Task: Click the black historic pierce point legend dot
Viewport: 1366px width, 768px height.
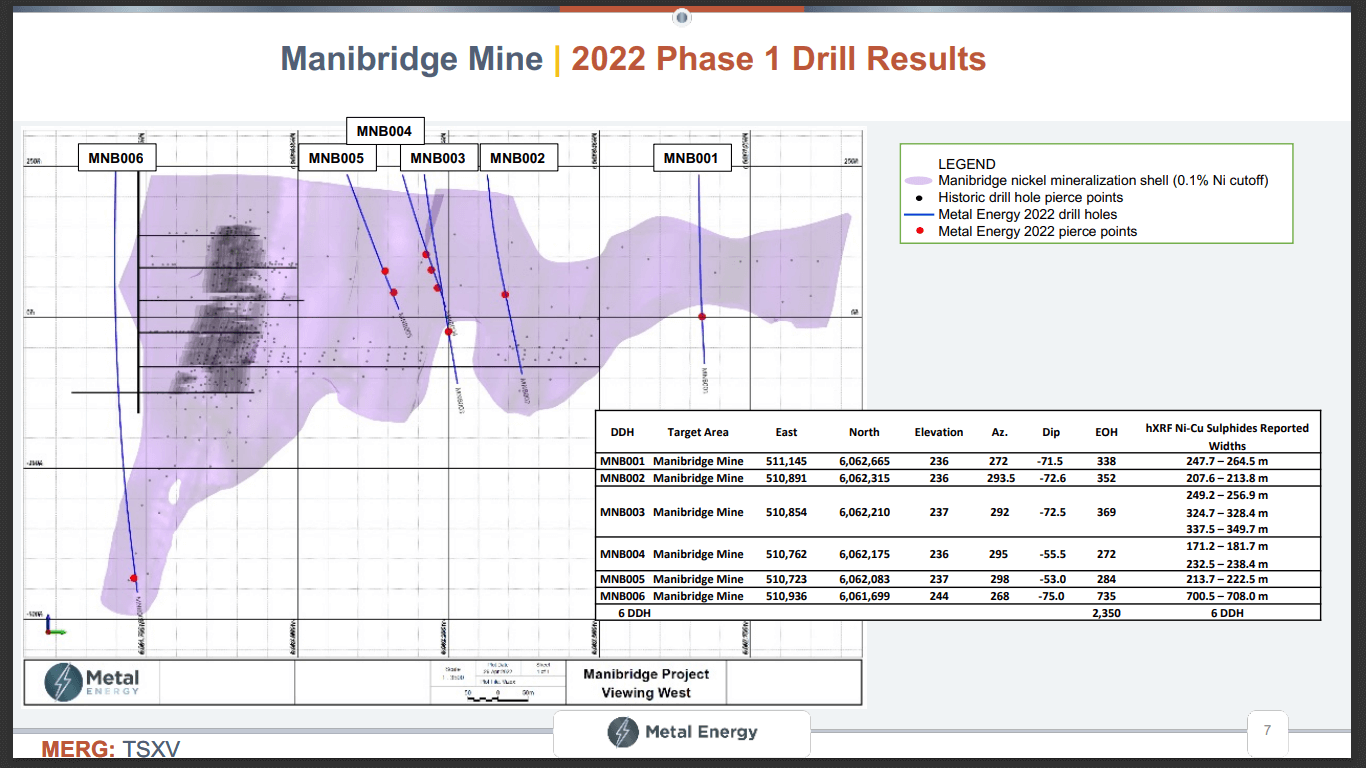Action: [x=919, y=198]
